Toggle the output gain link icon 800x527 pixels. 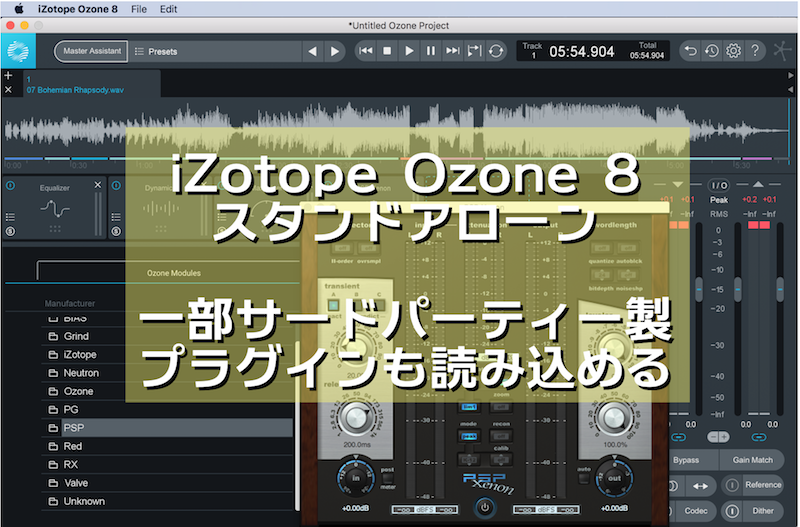[x=759, y=437]
